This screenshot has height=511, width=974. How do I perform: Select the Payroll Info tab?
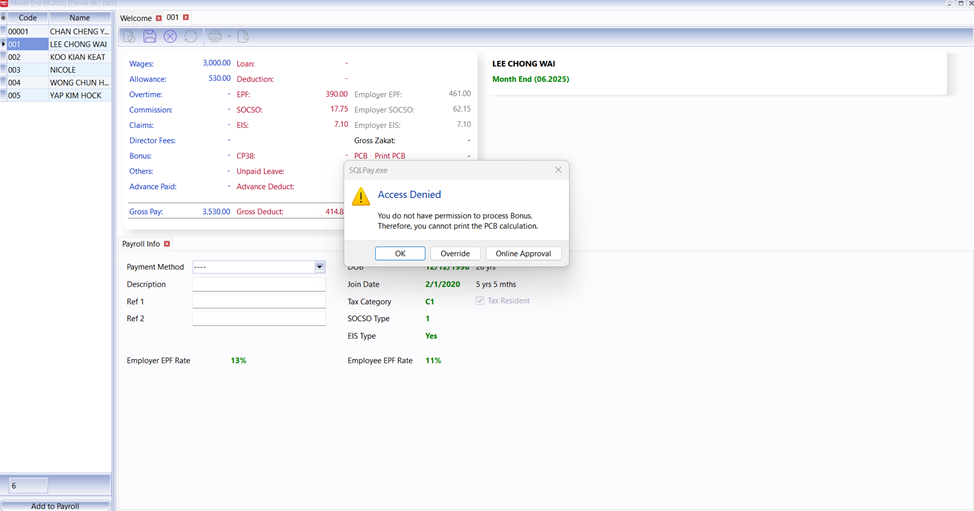[141, 244]
